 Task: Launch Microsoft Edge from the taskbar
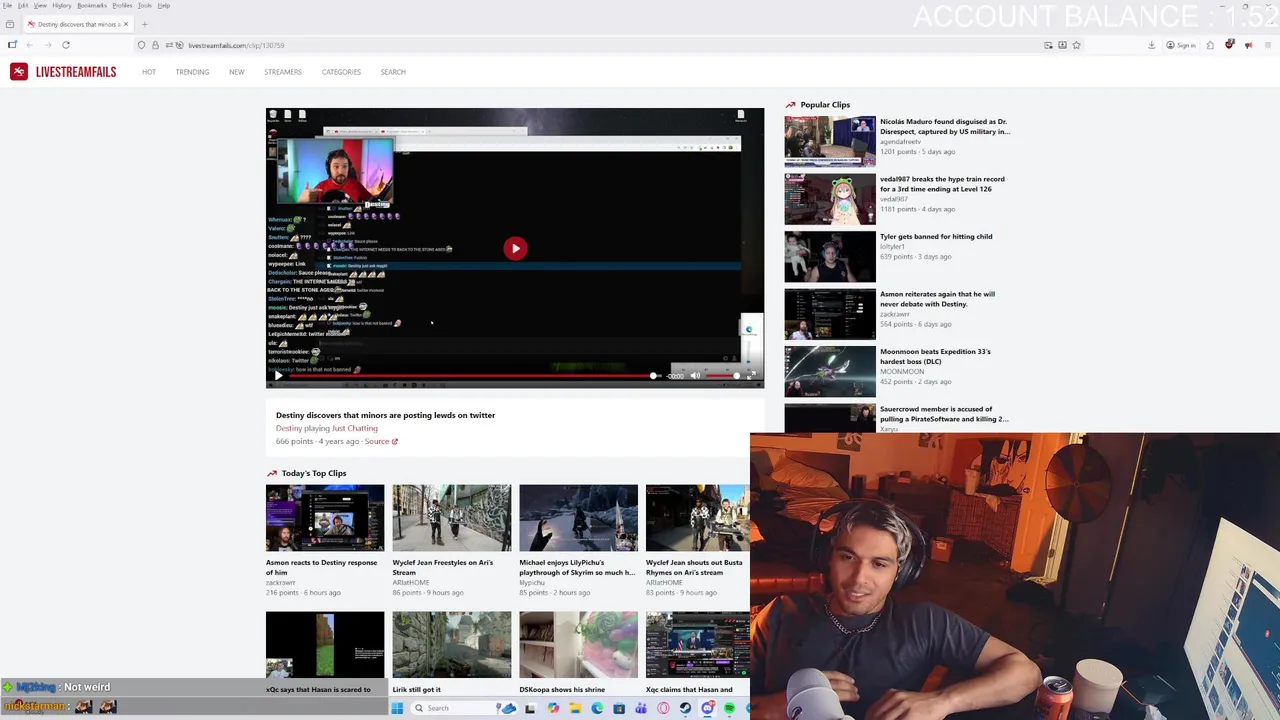click(597, 708)
